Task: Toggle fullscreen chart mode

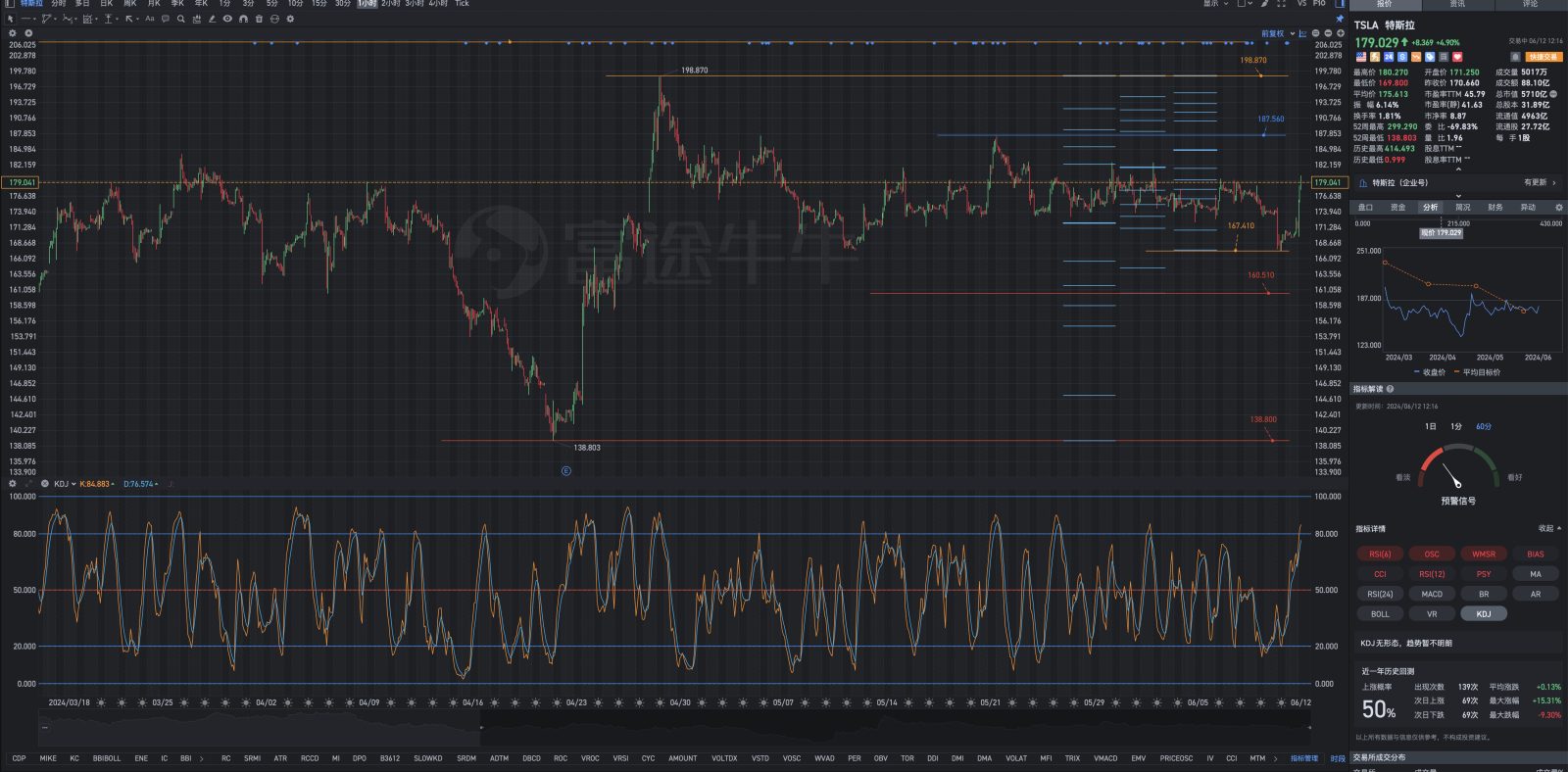Action: 1281,4
